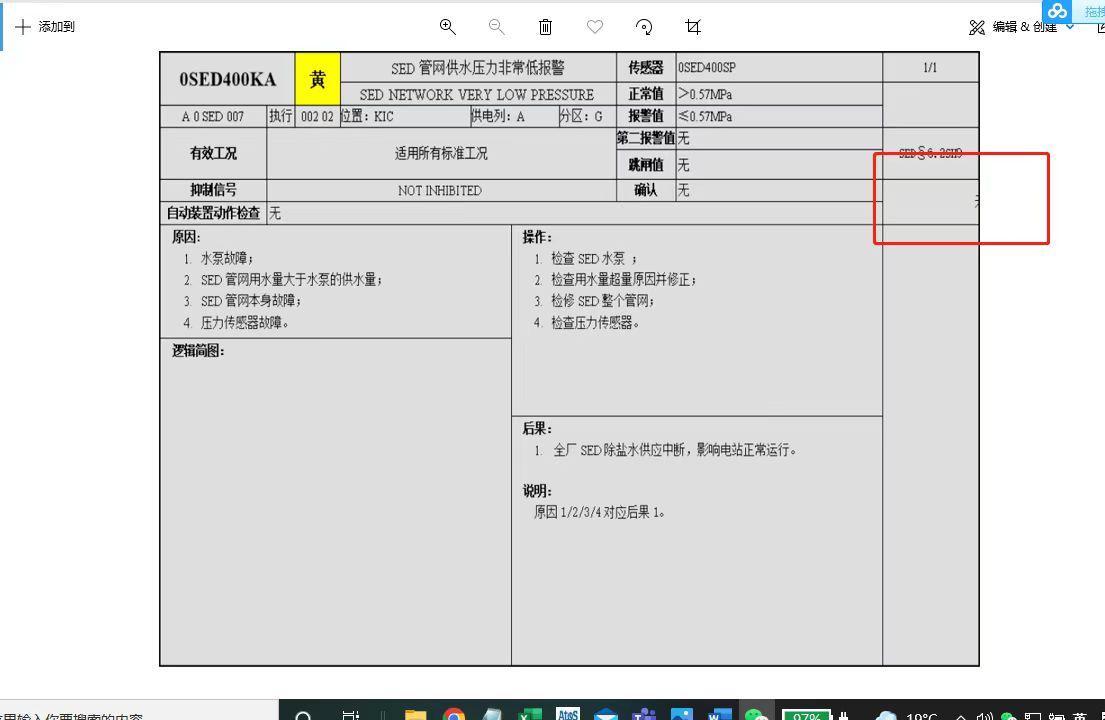Screen dimensions: 1105x720
Task: Open the WeChat icon in taskbar
Action: click(x=757, y=714)
